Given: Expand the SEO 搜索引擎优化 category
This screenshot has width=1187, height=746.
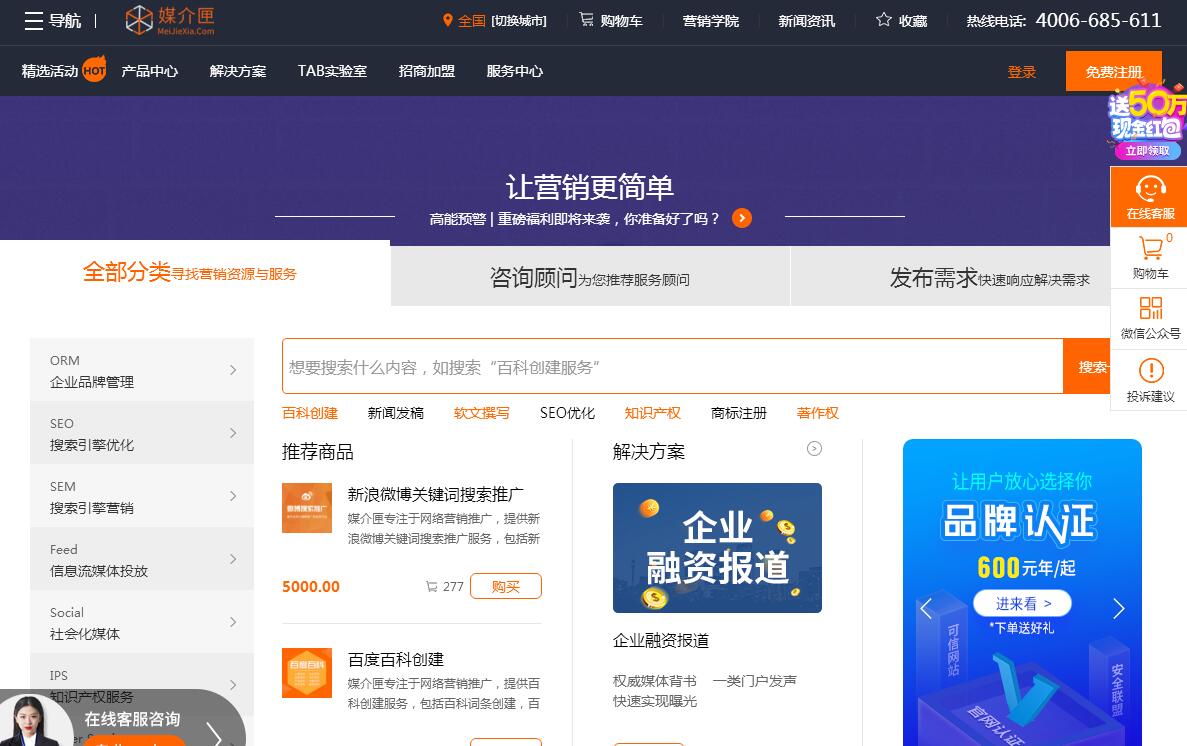Looking at the screenshot, I should pos(142,433).
